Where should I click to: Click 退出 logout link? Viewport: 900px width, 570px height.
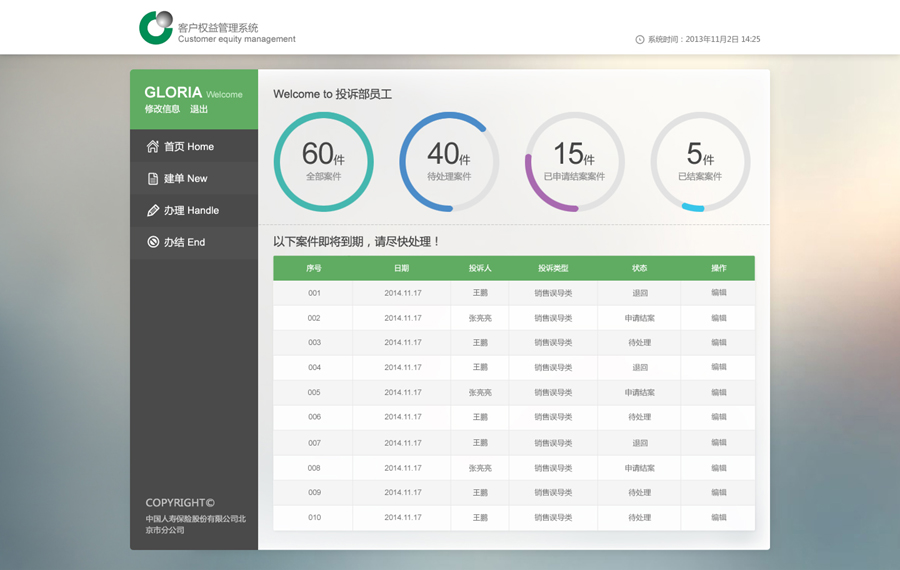tap(199, 109)
